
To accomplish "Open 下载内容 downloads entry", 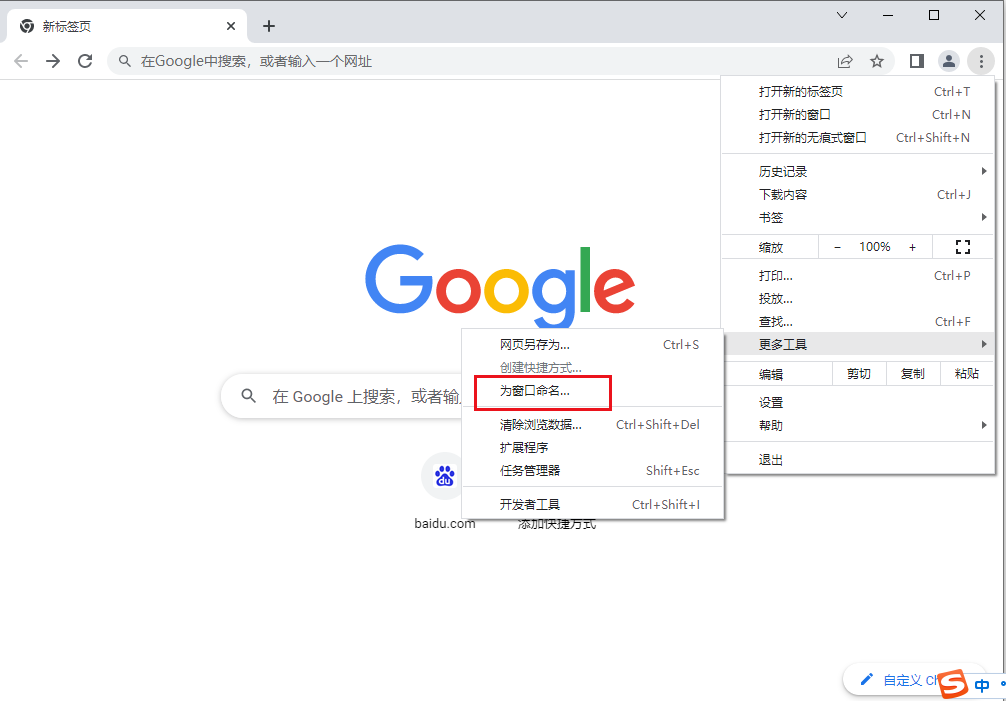I will pyautogui.click(x=858, y=194).
